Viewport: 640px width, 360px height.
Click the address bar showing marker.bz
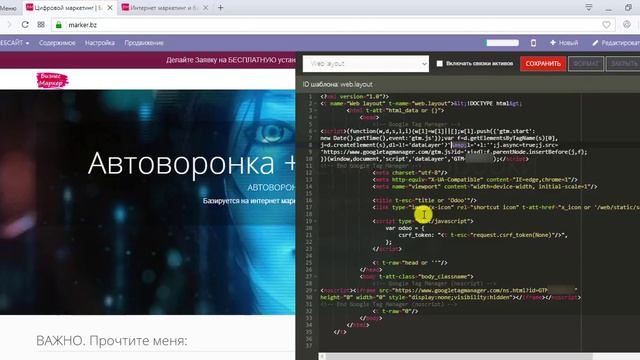coord(333,25)
